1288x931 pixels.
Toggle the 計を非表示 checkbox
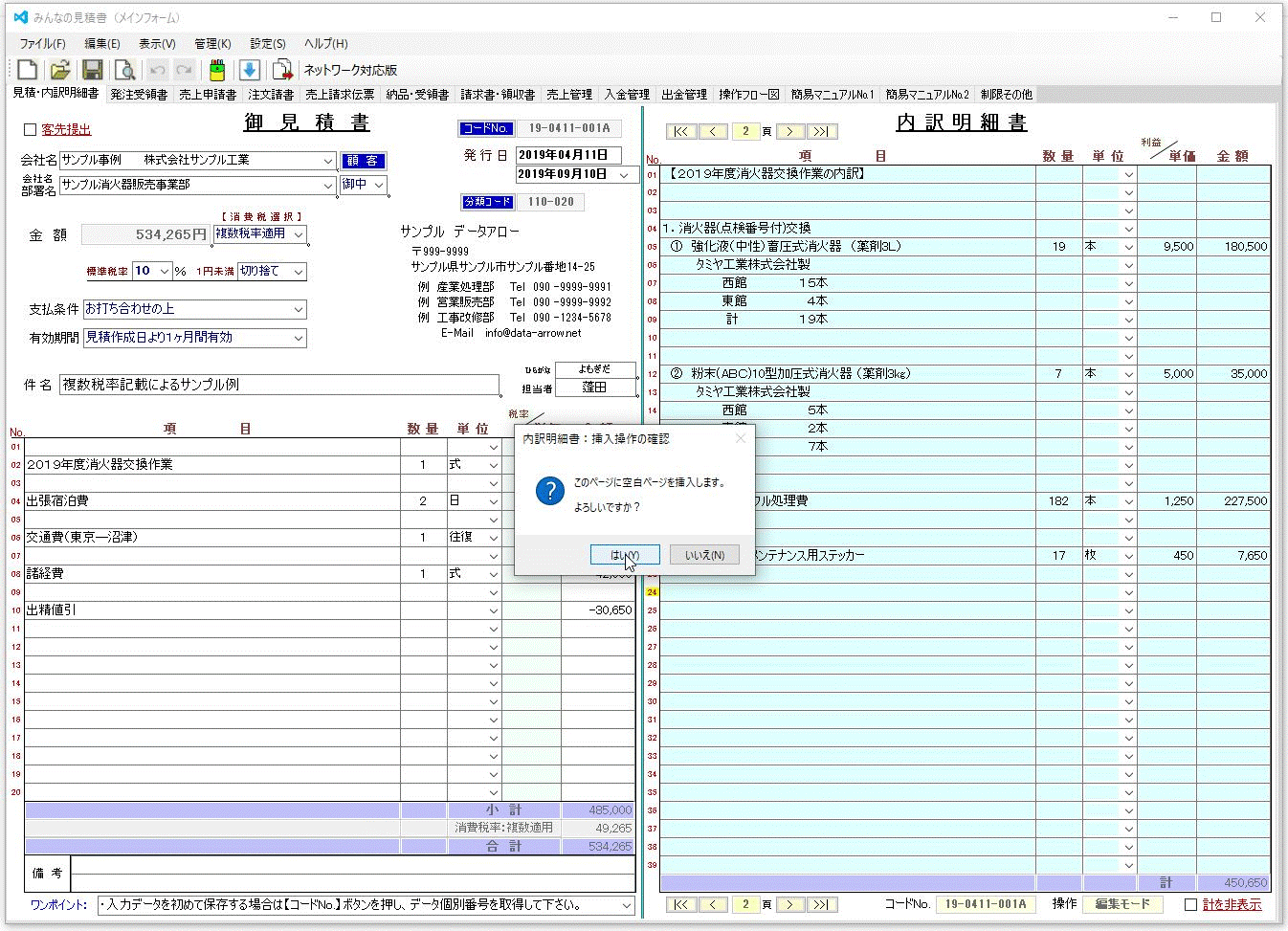coord(1191,904)
